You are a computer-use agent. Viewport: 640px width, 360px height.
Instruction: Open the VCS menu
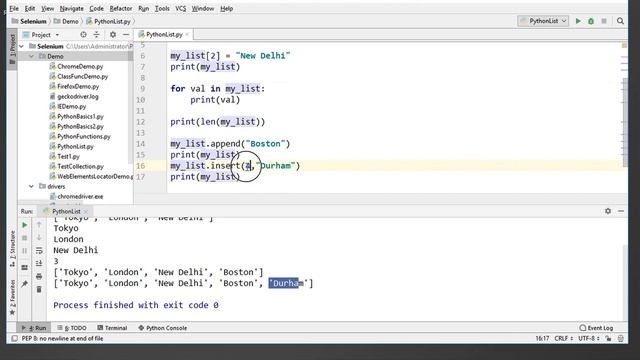180,8
